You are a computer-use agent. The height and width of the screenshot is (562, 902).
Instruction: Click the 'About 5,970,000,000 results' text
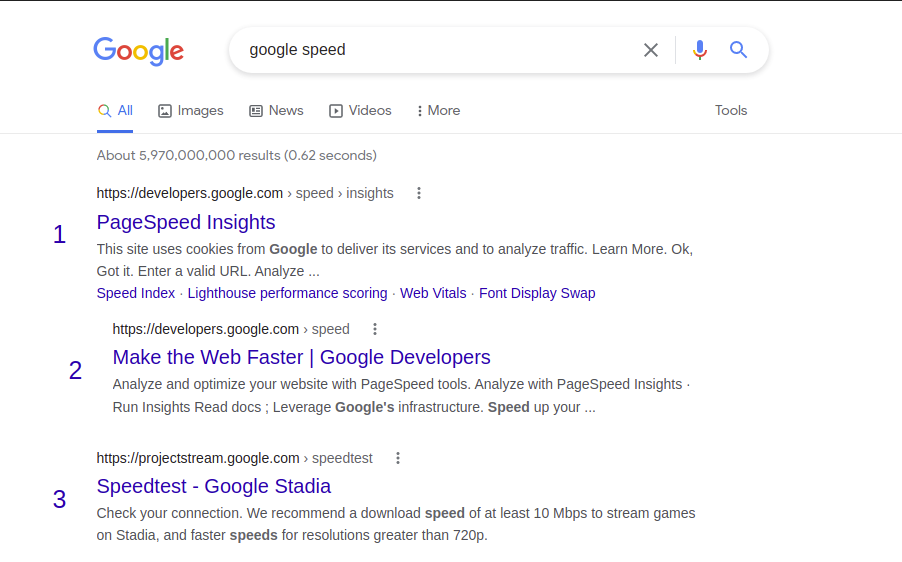pos(236,155)
